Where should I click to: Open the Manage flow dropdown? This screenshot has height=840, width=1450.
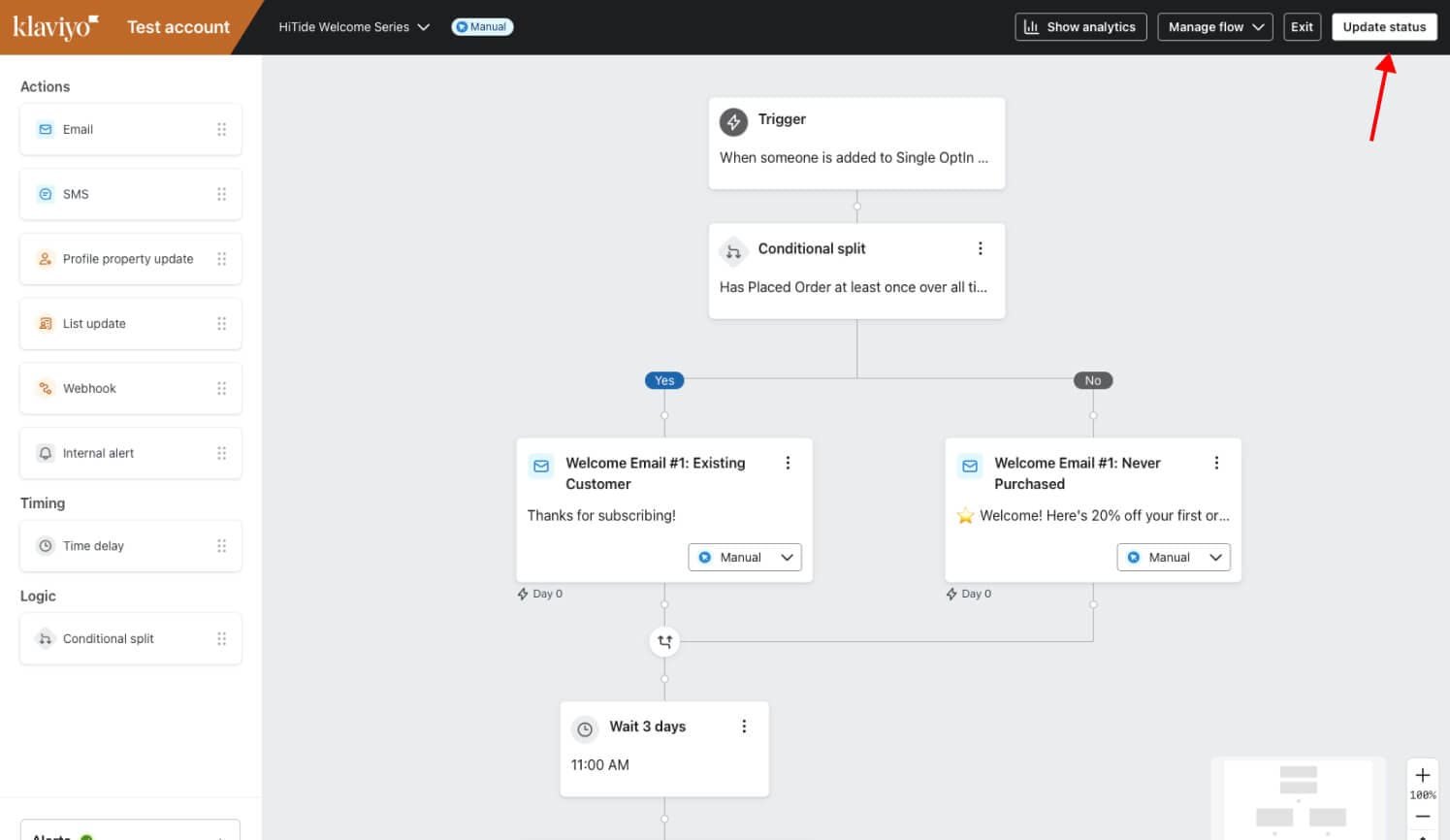click(1215, 27)
